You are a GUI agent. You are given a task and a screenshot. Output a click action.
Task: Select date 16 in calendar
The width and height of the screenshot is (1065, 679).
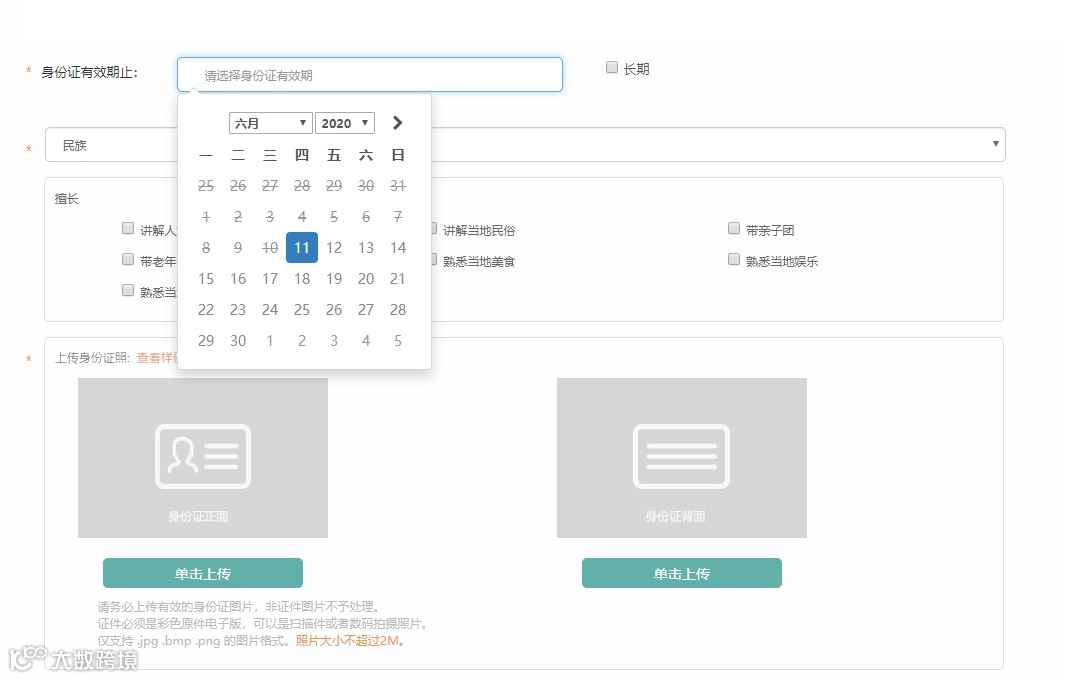238,279
